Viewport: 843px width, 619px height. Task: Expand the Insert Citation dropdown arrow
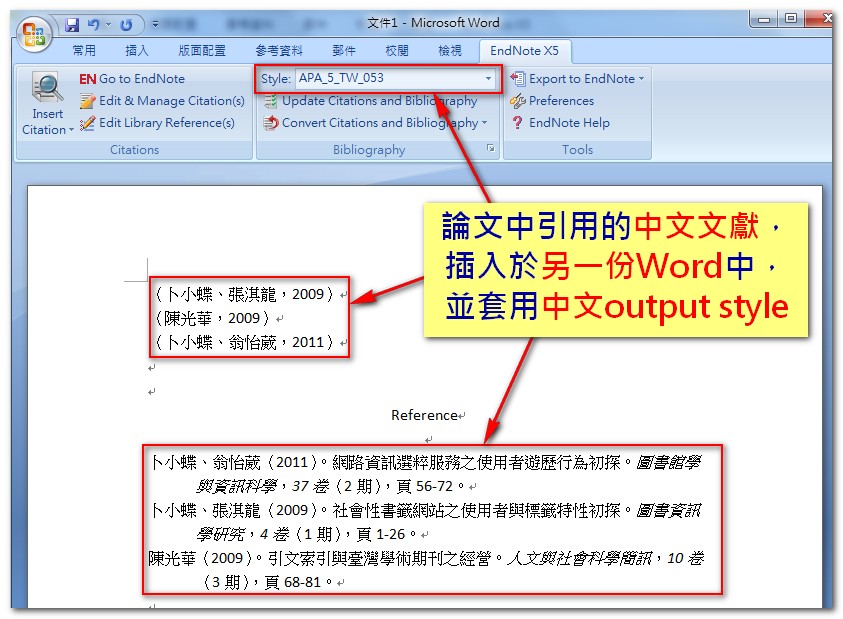pyautogui.click(x=71, y=130)
